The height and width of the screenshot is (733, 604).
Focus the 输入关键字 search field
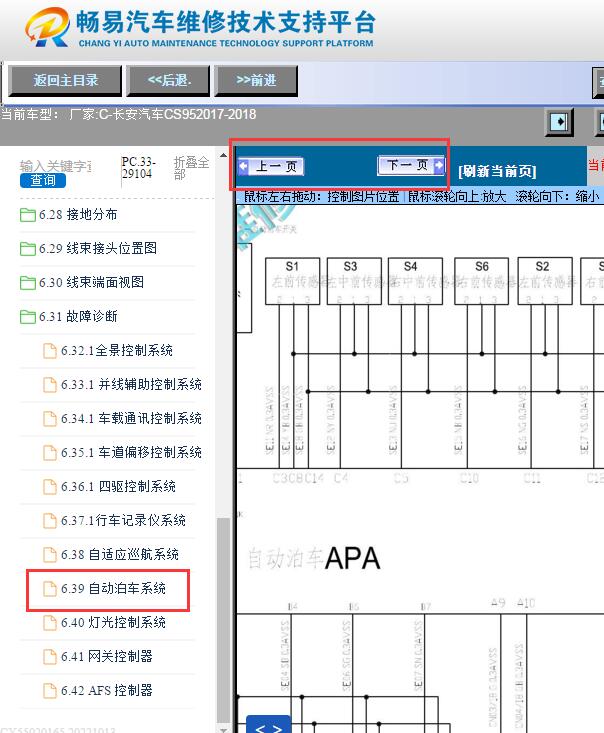click(55, 166)
